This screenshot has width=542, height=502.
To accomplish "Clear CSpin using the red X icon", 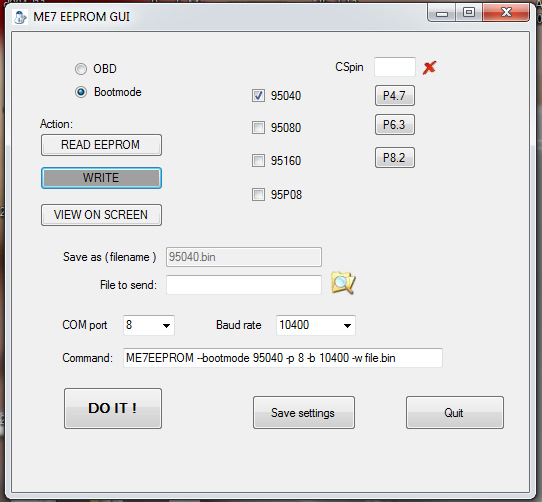I will [x=429, y=67].
